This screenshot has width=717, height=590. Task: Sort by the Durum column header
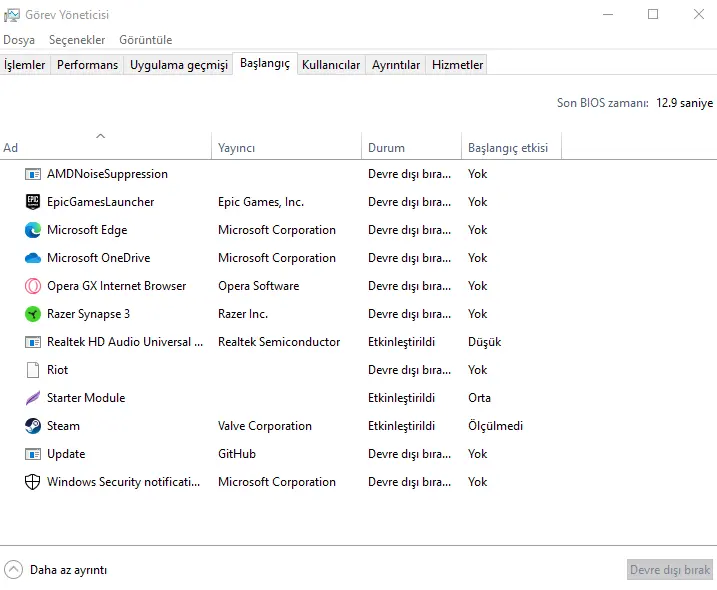tap(411, 148)
